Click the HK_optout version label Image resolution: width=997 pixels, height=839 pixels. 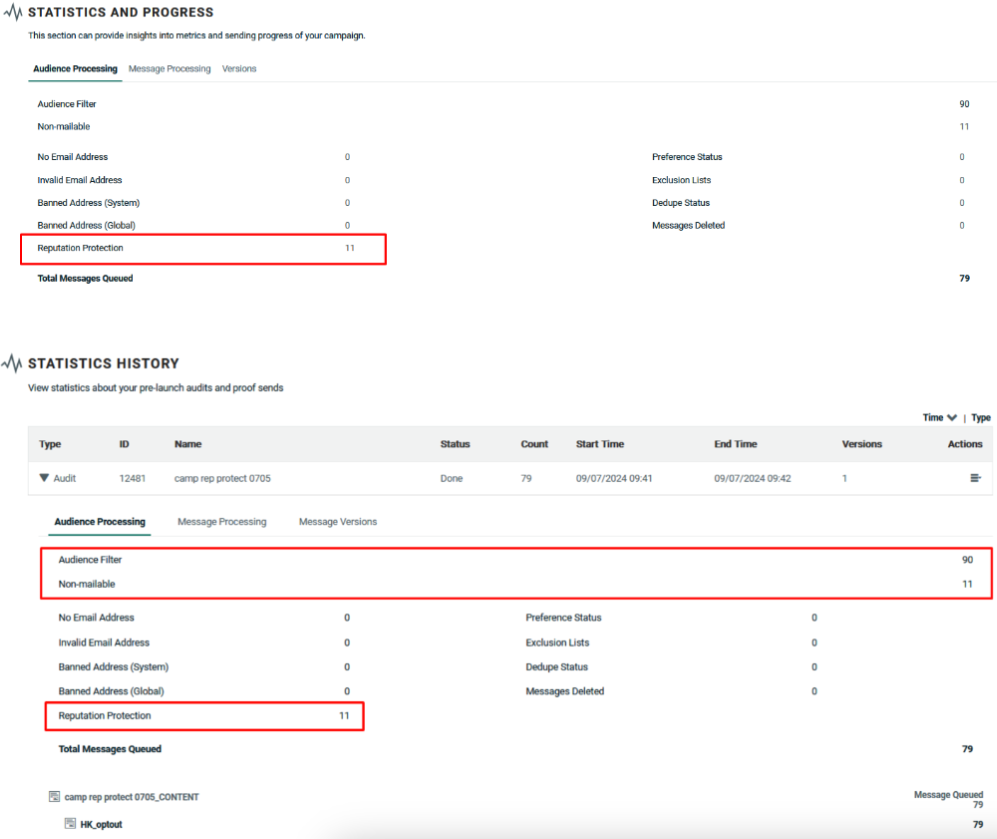tap(101, 824)
